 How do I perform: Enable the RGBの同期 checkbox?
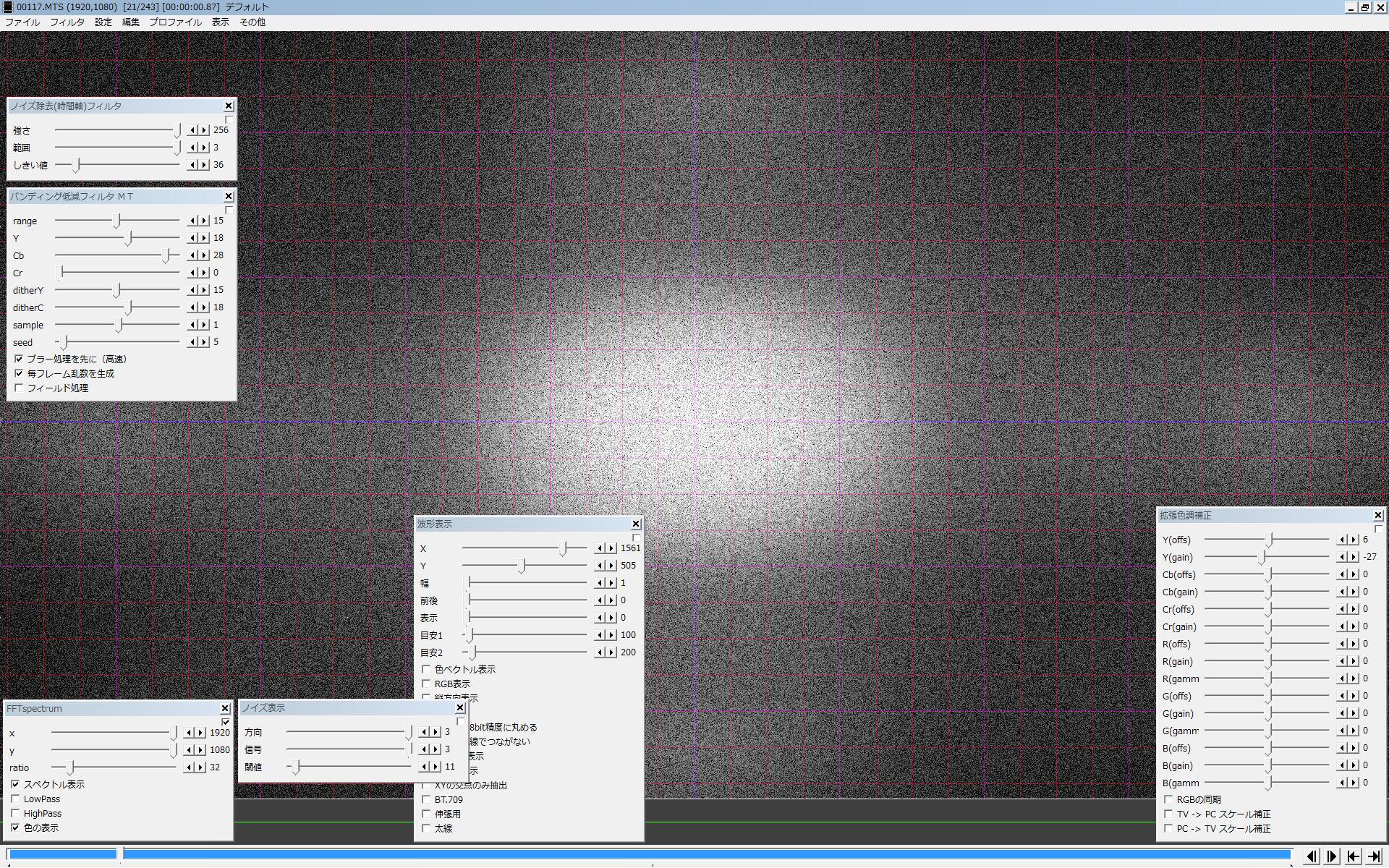coord(1168,800)
